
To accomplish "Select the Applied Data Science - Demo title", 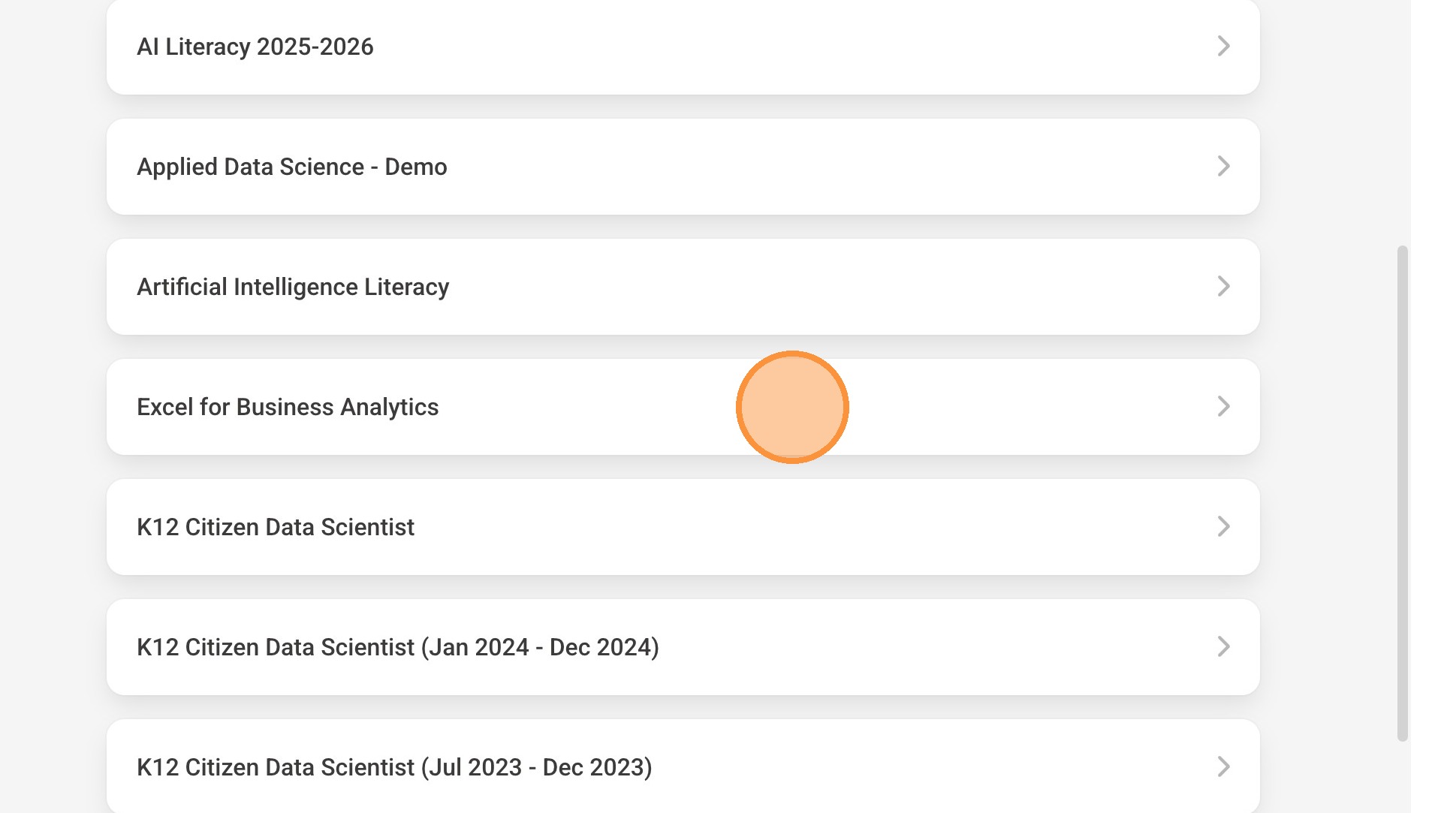I will tap(291, 167).
